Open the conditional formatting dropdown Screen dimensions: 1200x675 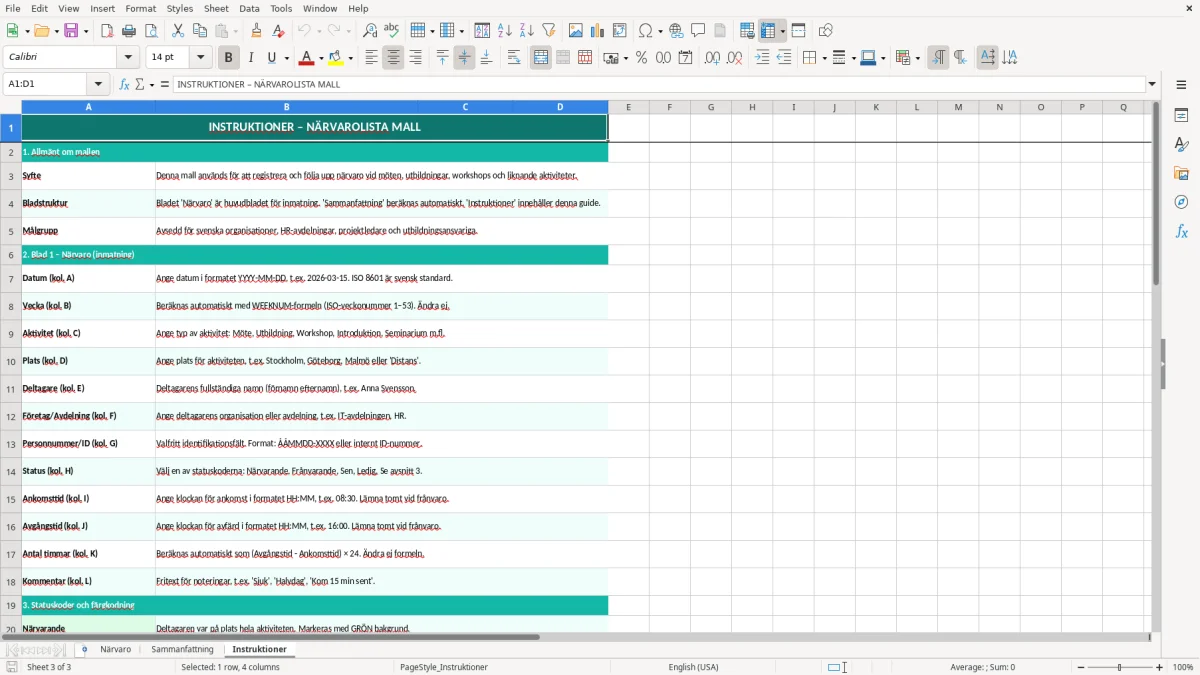[x=917, y=58]
